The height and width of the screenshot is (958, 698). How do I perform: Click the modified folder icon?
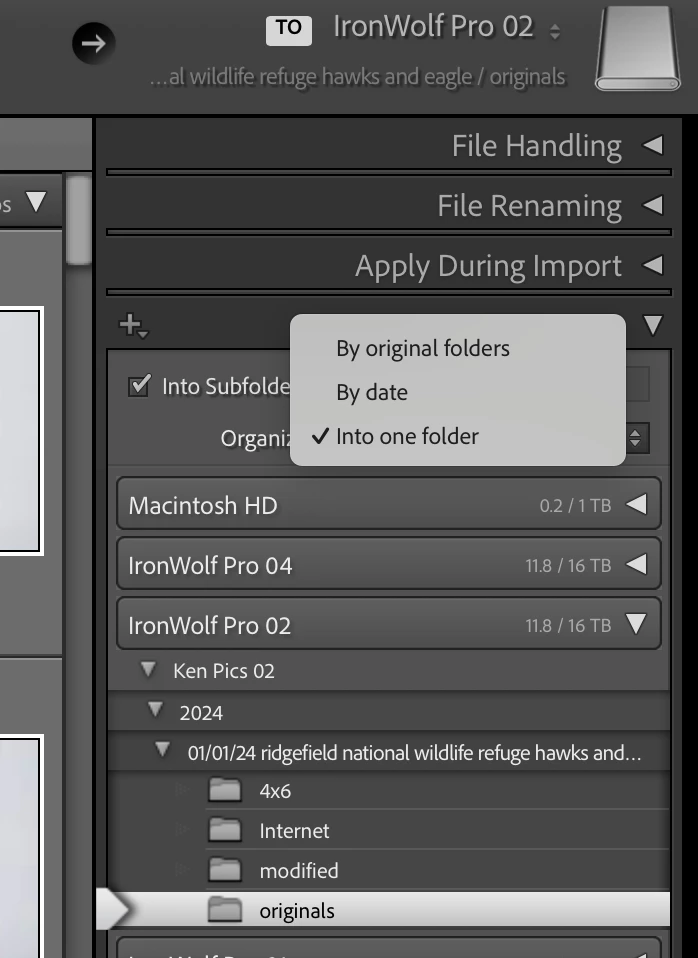225,869
